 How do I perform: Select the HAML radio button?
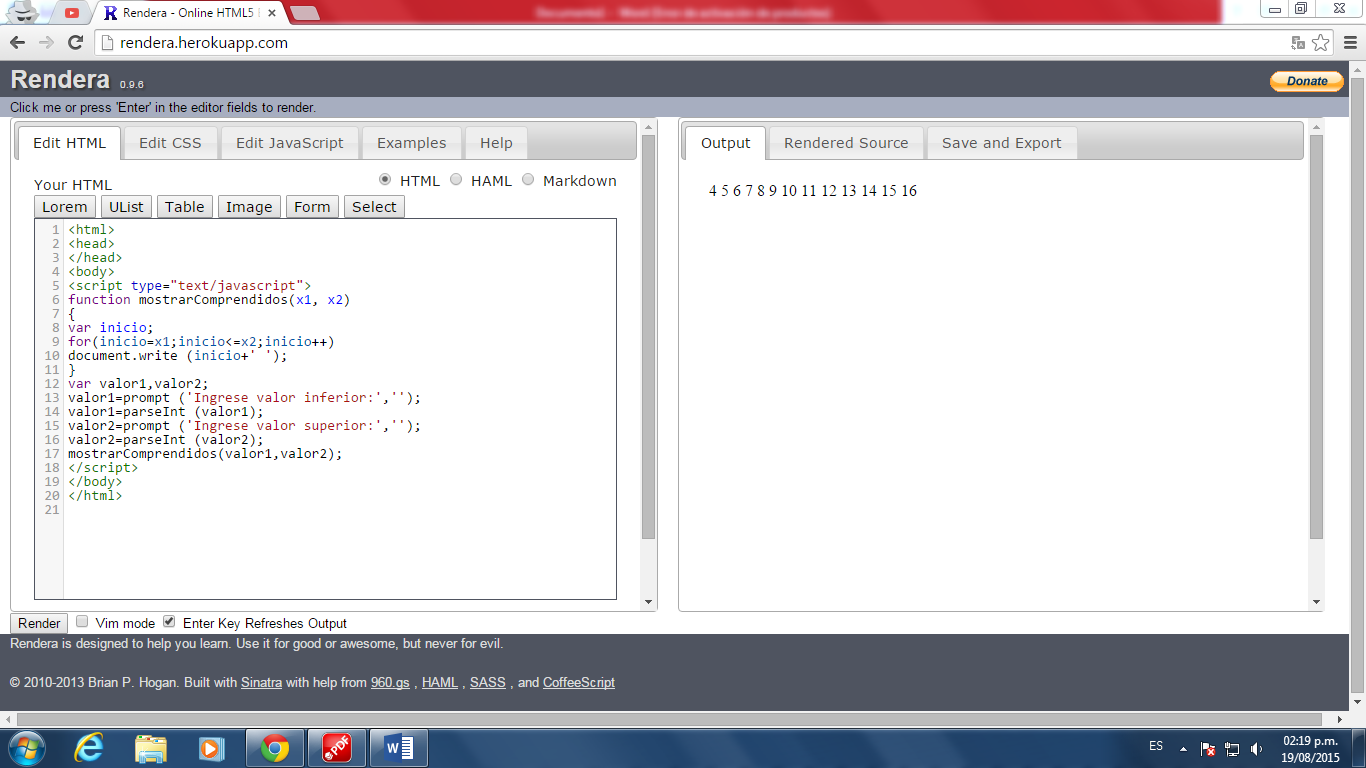(456, 180)
